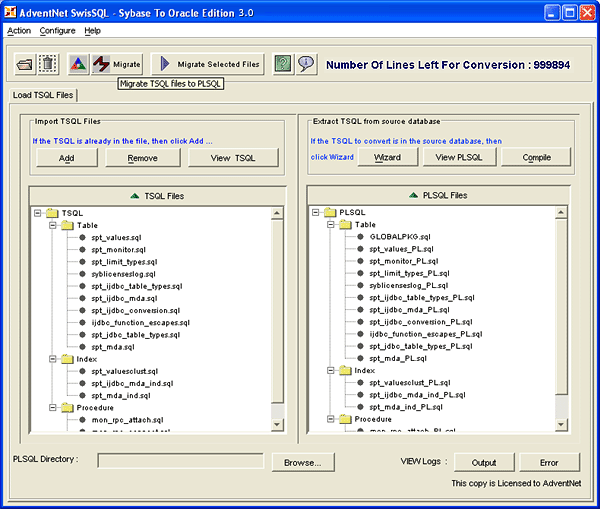This screenshot has height=509, width=600.
Task: View the Error log button
Action: [x=549, y=462]
